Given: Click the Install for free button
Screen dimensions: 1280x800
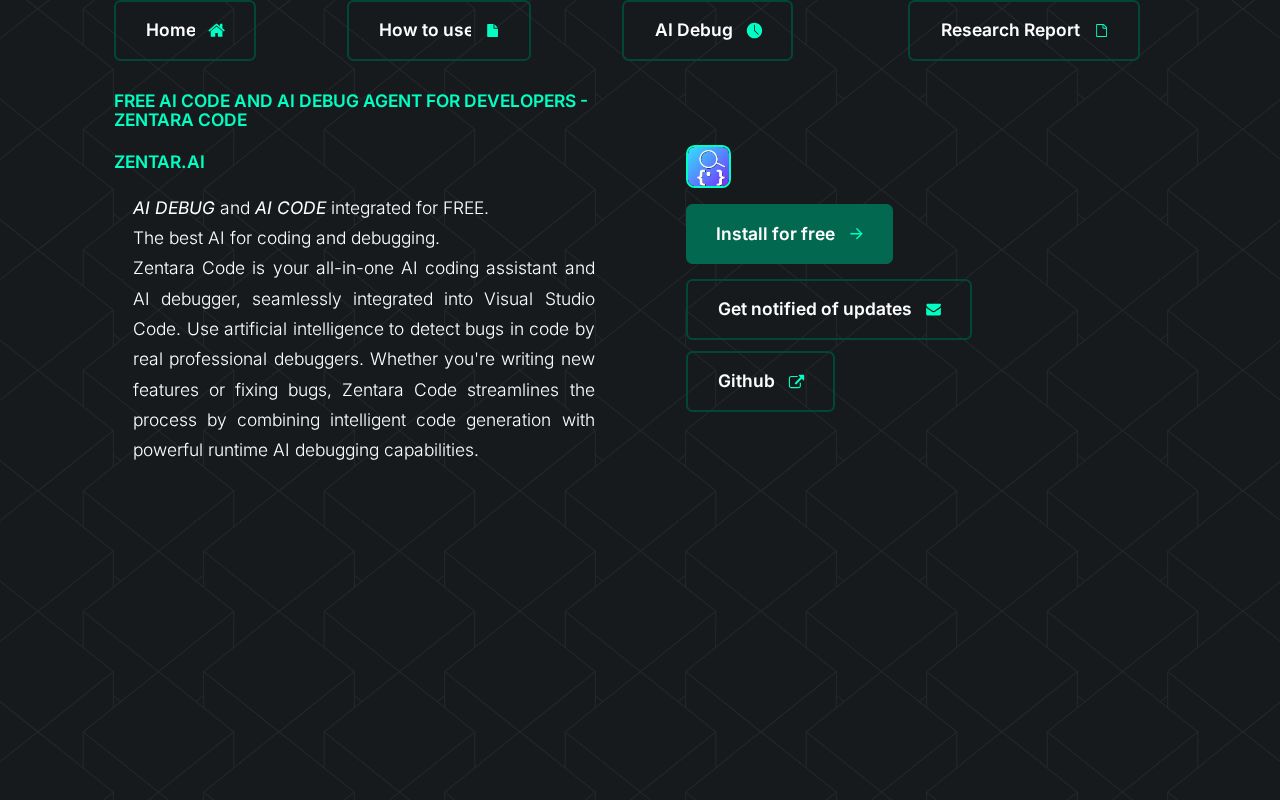Looking at the screenshot, I should tap(789, 234).
